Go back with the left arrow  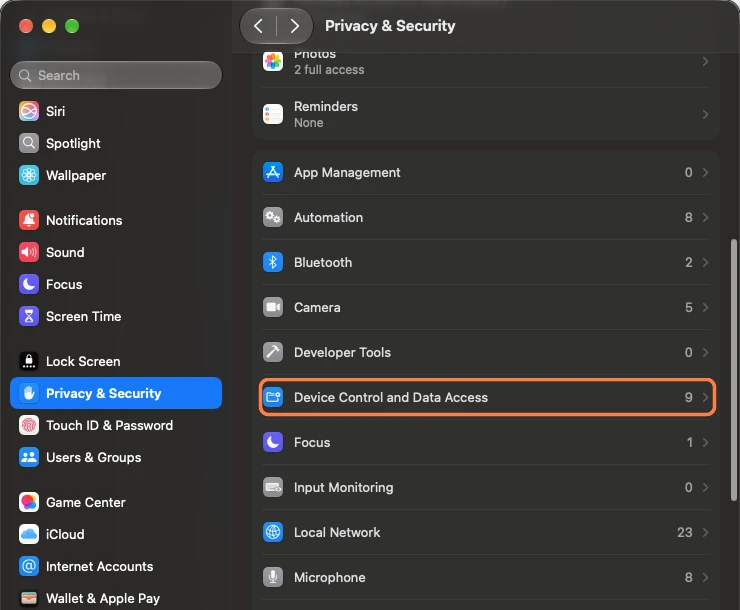point(258,25)
